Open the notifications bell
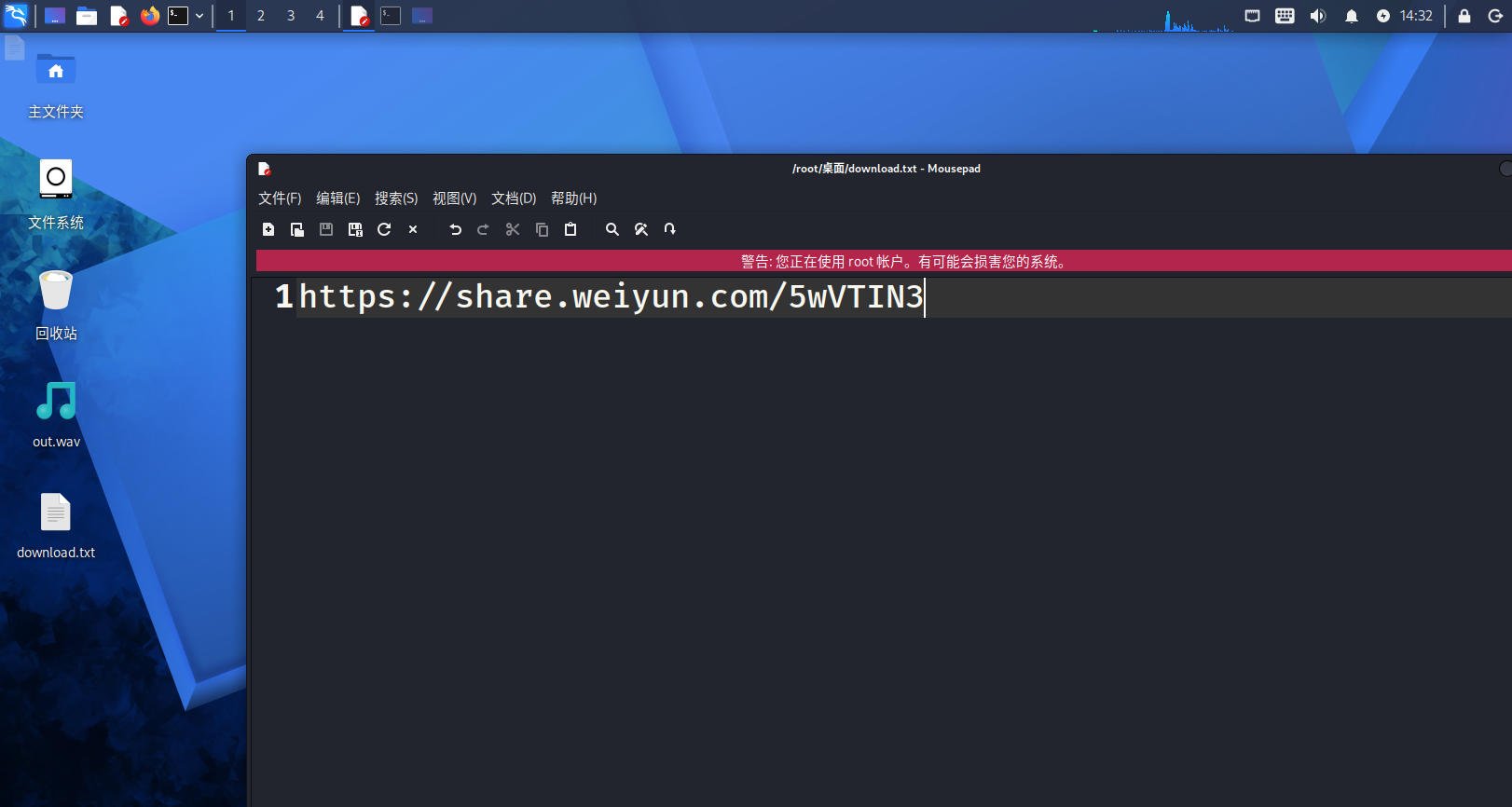Image resolution: width=1512 pixels, height=807 pixels. (x=1352, y=16)
